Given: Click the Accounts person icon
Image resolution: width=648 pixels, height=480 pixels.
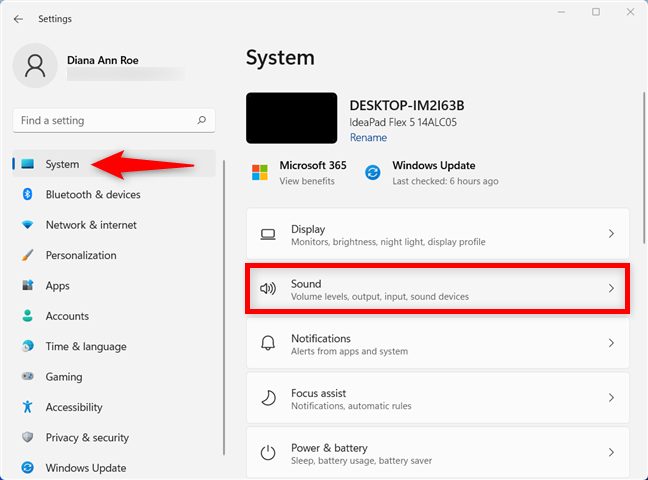Looking at the screenshot, I should [x=28, y=316].
